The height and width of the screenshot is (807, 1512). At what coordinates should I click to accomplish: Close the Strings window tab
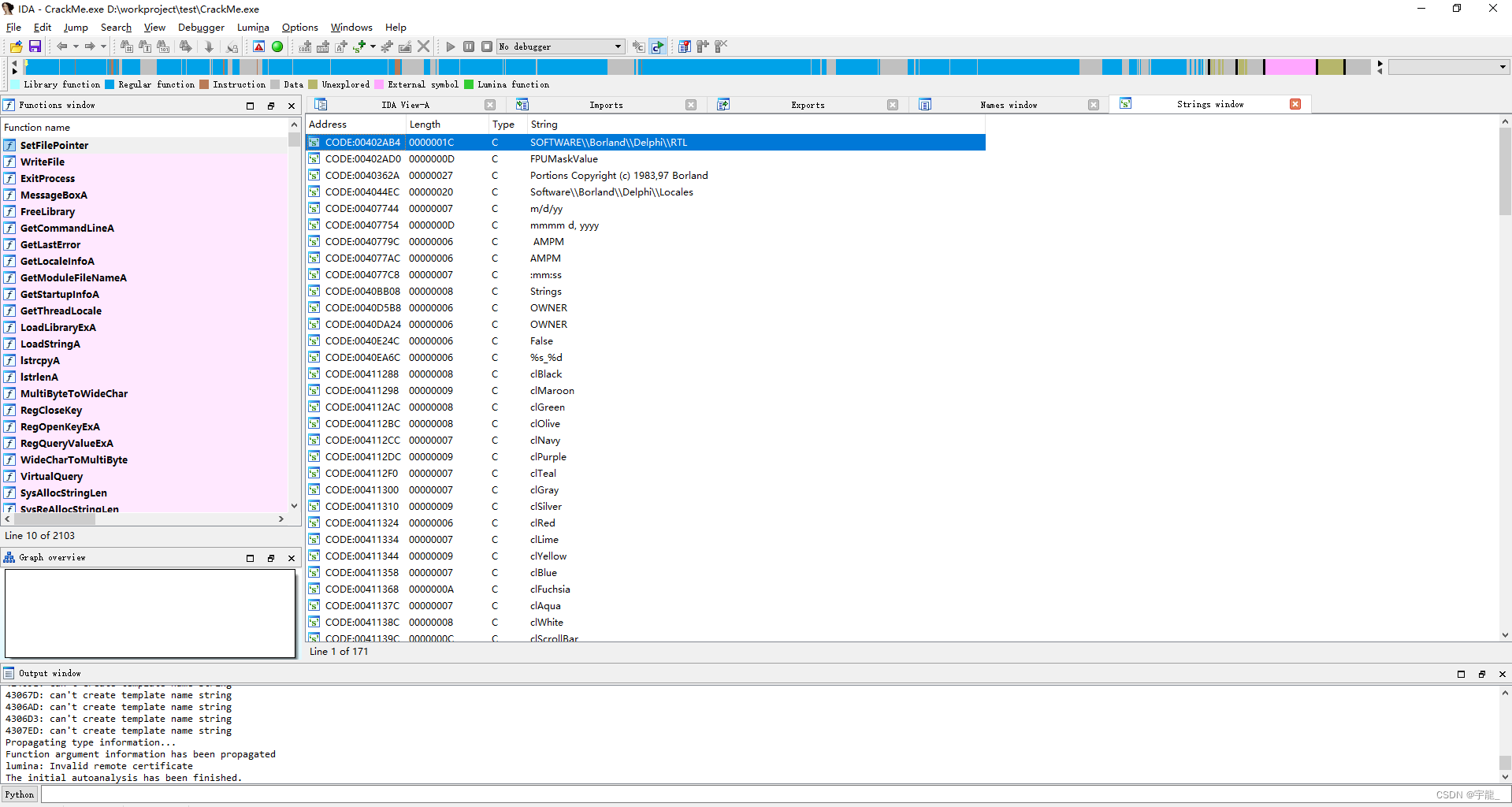click(x=1295, y=104)
